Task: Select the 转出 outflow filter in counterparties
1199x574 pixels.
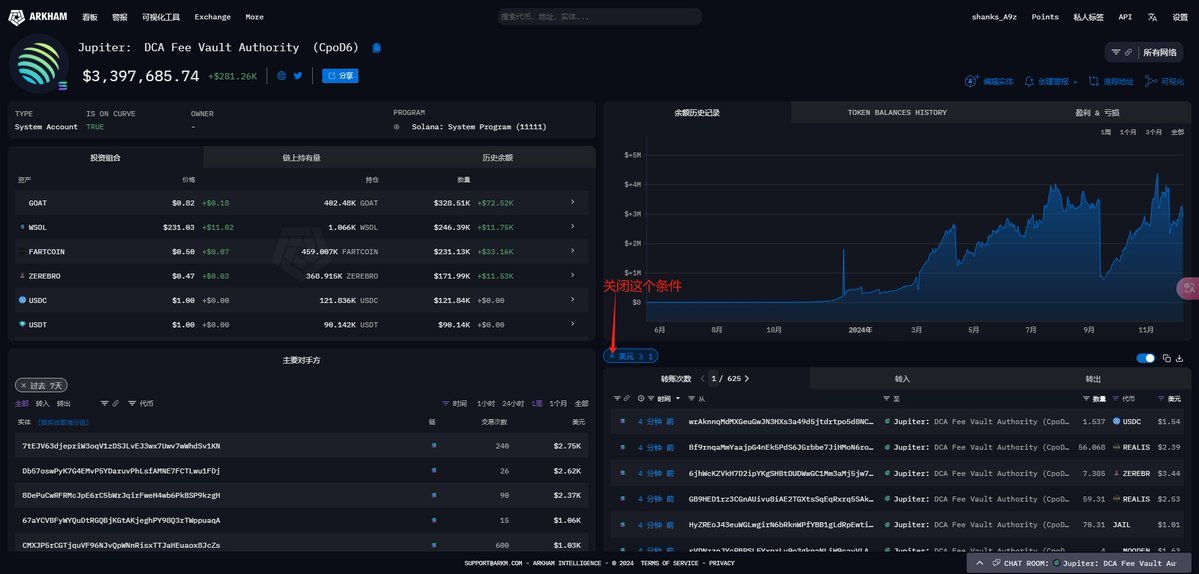Action: coord(63,403)
